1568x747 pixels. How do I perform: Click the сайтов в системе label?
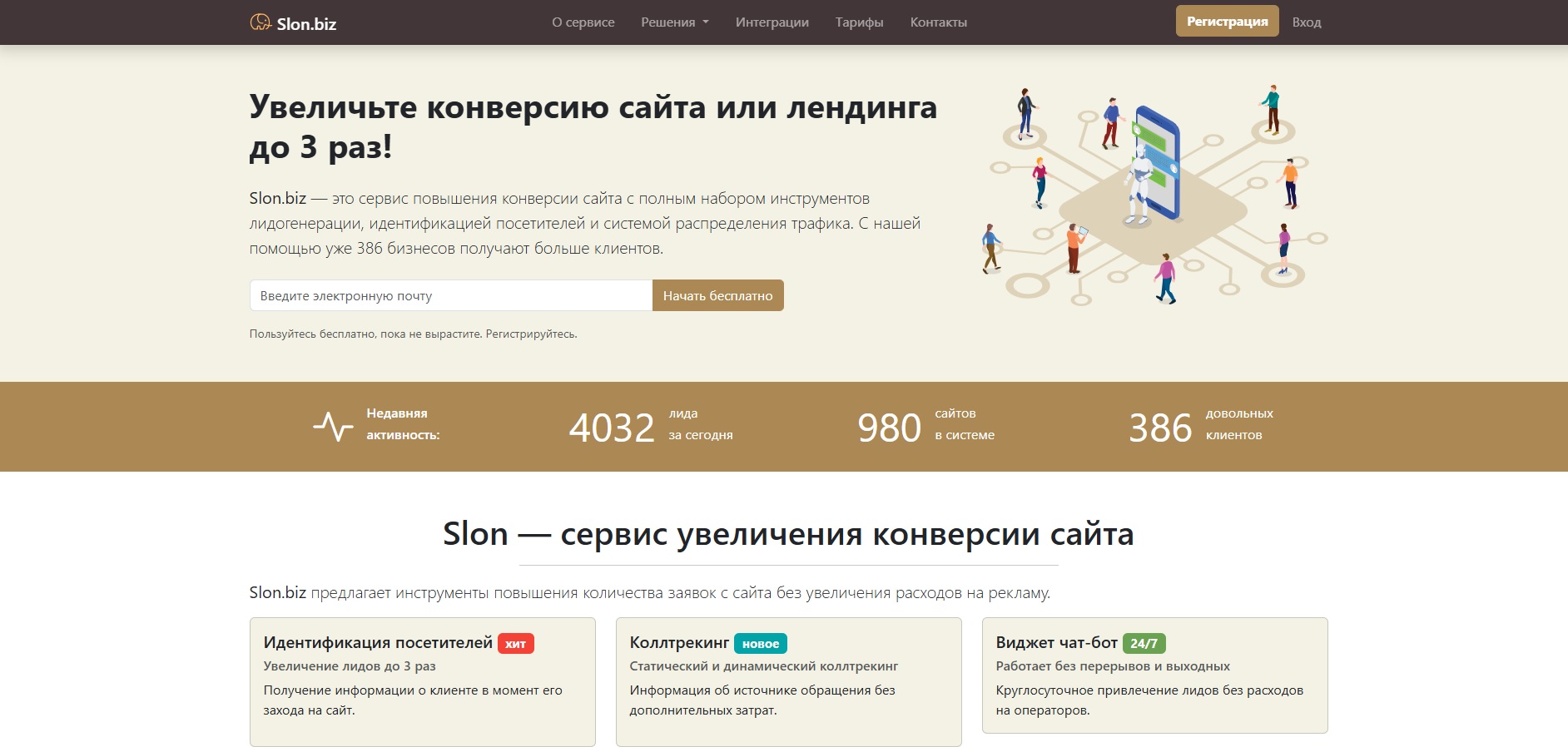(965, 424)
